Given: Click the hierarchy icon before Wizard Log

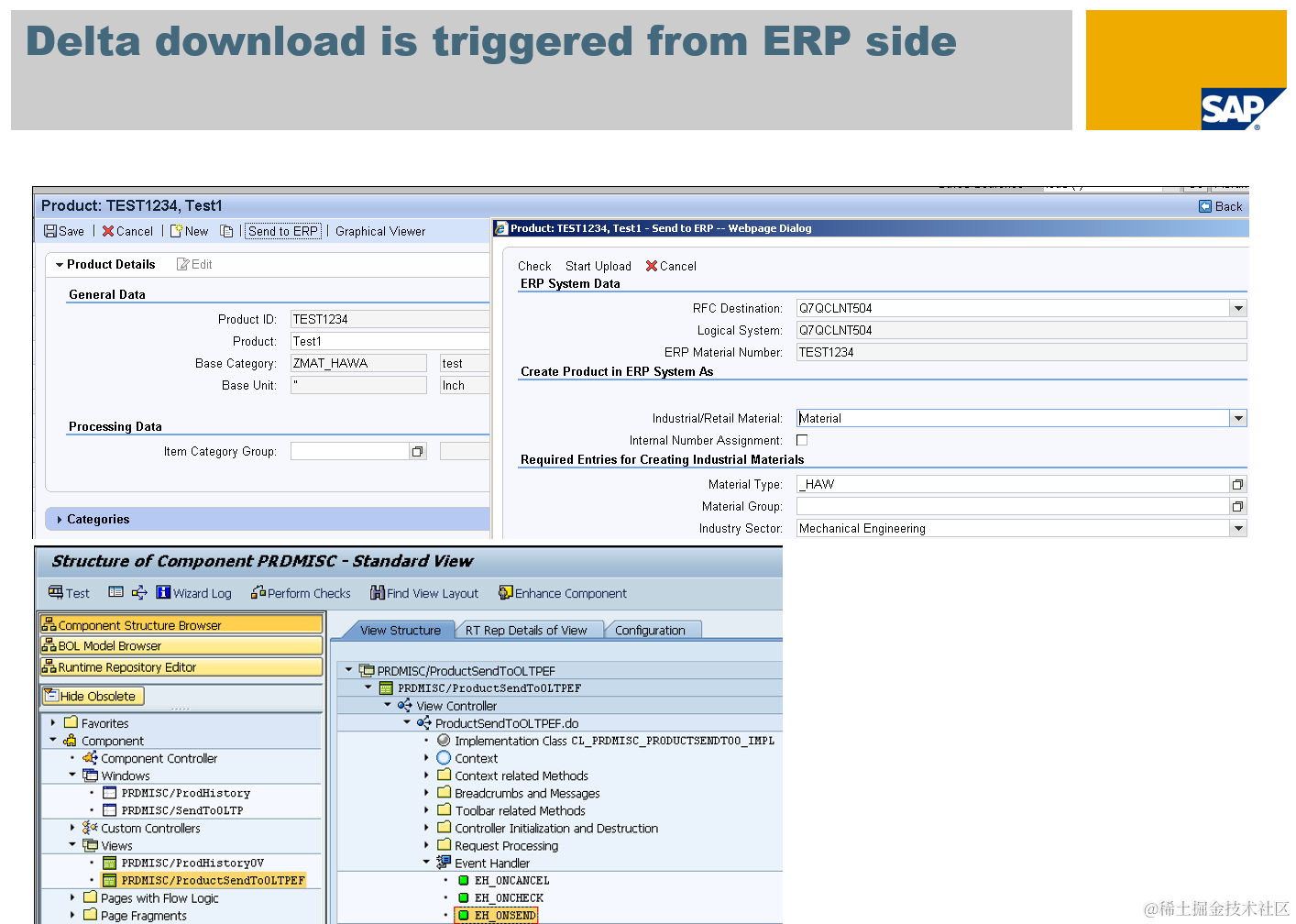Looking at the screenshot, I should pyautogui.click(x=139, y=592).
